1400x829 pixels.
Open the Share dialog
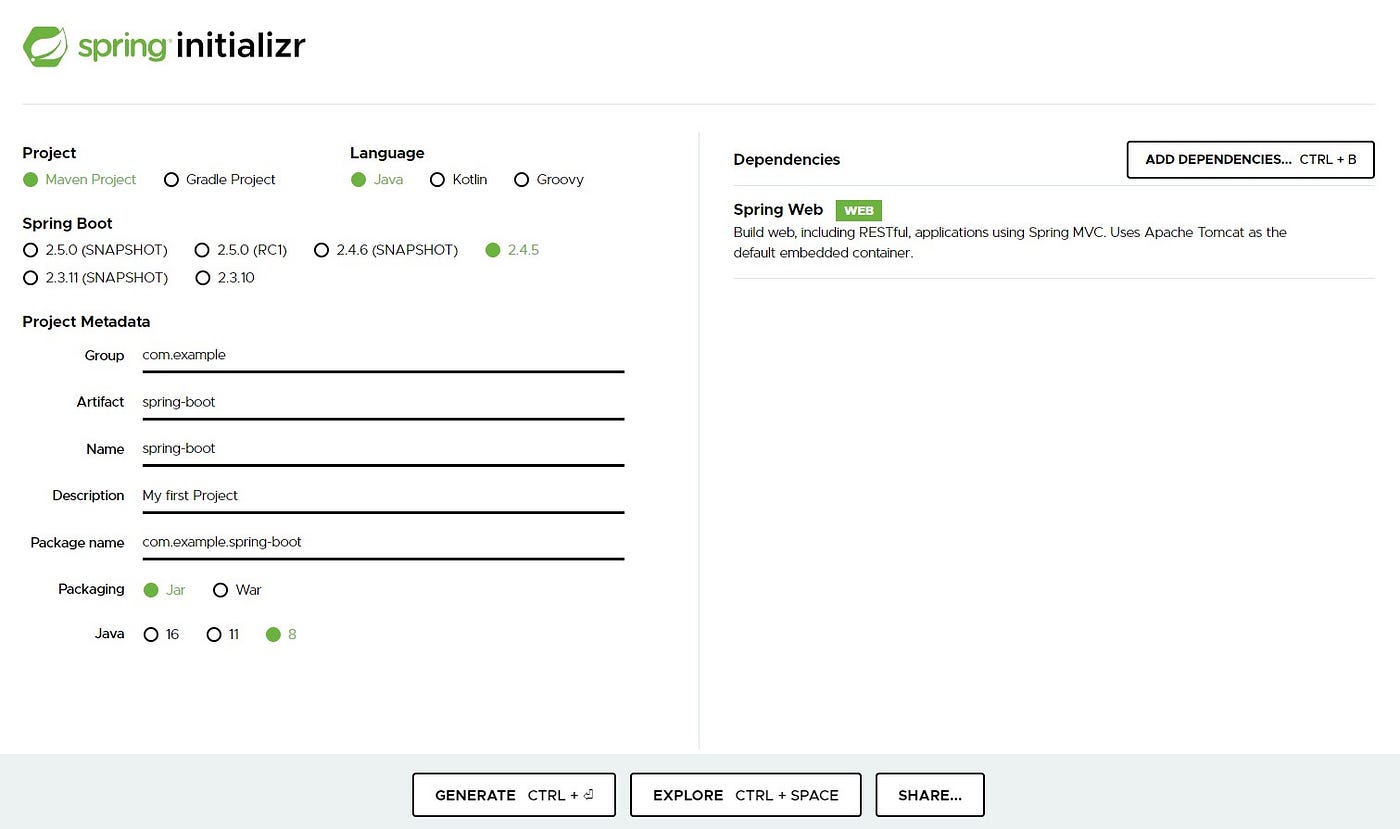click(x=930, y=795)
